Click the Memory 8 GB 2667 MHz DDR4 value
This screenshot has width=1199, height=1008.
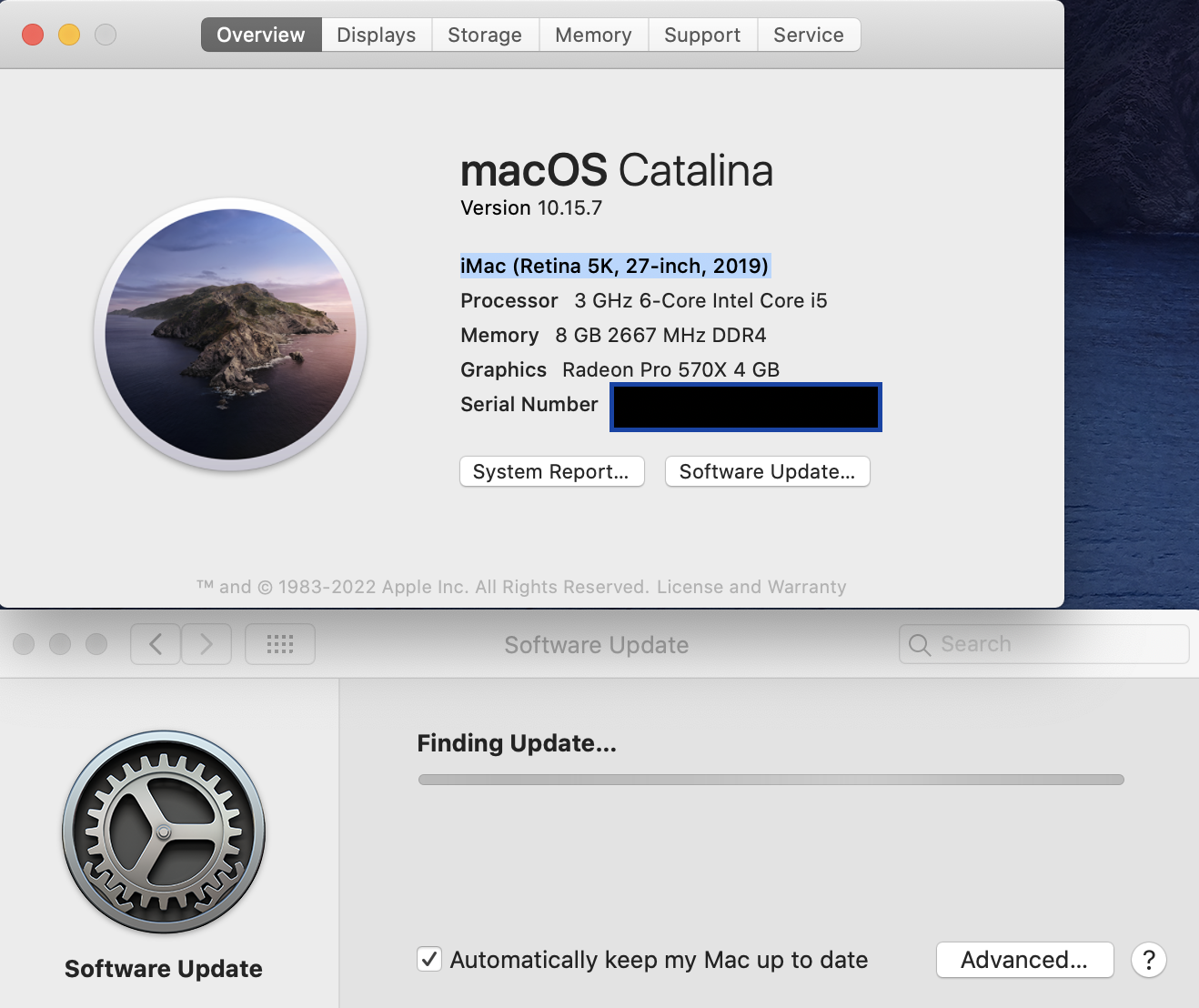click(660, 335)
